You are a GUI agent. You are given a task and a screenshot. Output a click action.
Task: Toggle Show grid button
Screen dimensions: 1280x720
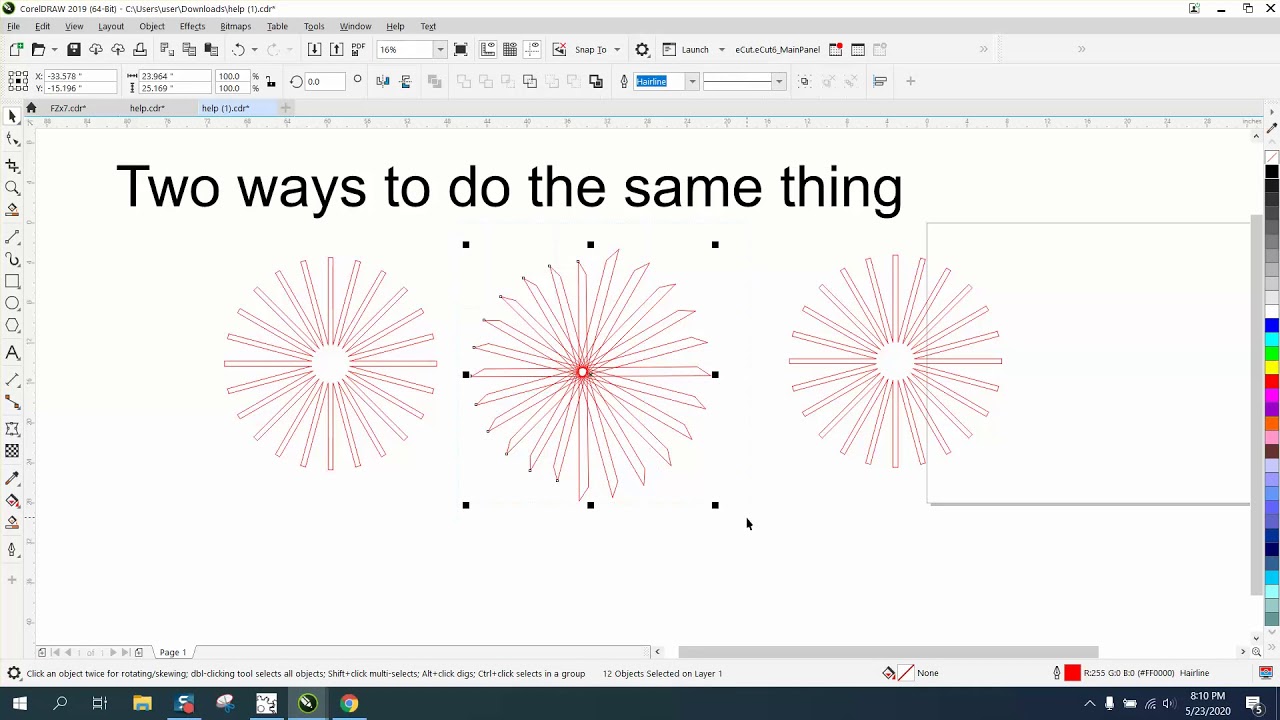510,49
